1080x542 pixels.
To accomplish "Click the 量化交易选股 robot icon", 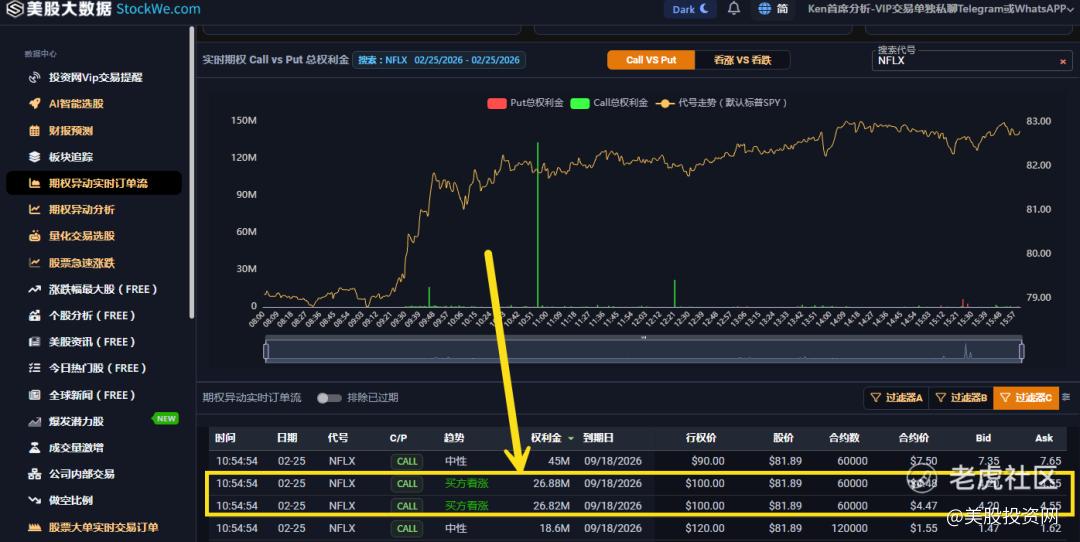I will 34,236.
